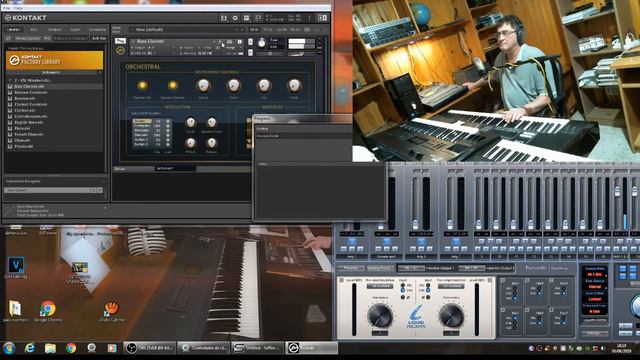Toggle the Solo button of Bass Clarinet instrument
Screen dimensions: 640x360
[250, 42]
